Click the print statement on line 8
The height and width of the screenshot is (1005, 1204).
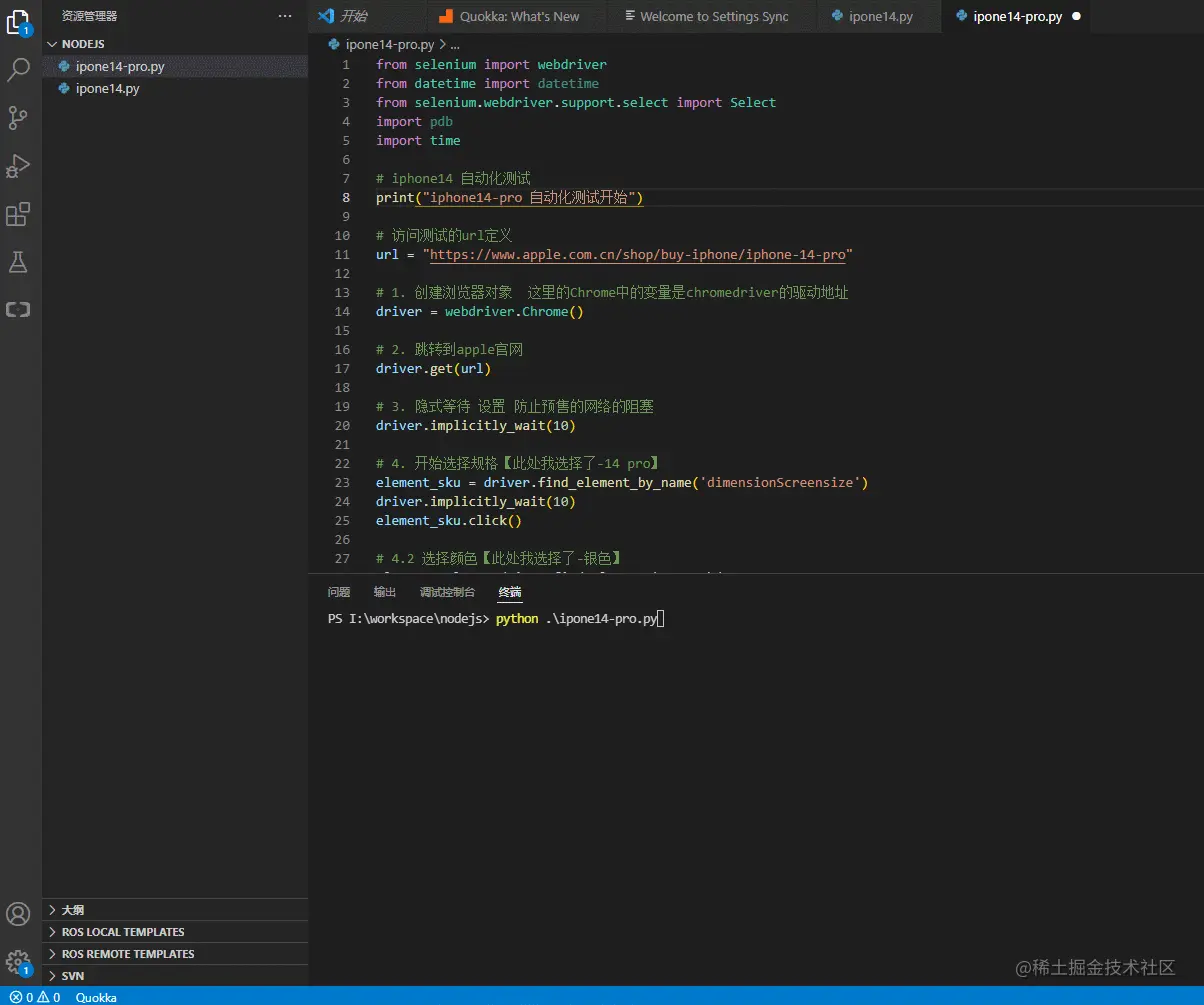pos(510,198)
